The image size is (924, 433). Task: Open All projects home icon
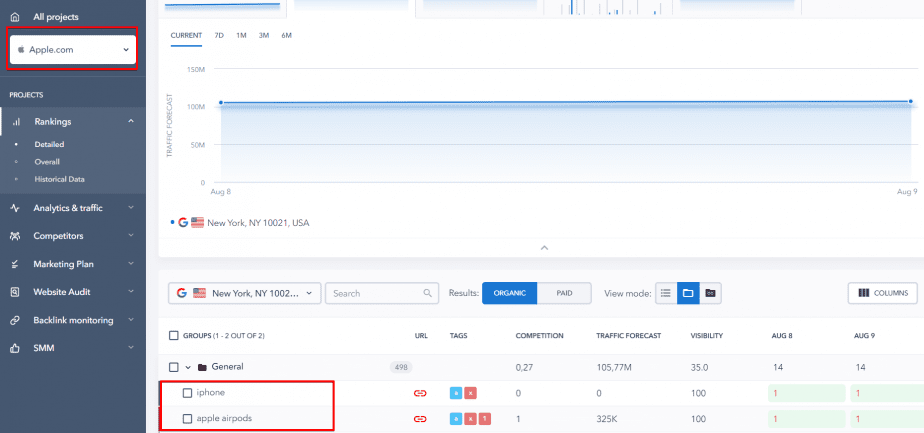15,17
